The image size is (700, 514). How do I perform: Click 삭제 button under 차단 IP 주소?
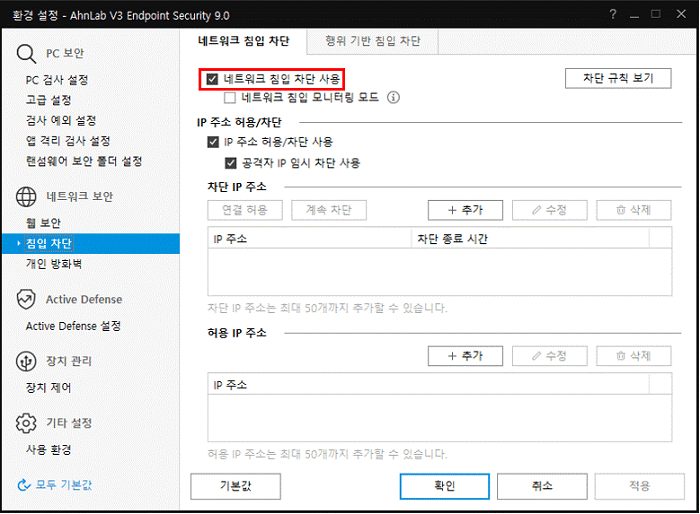click(633, 210)
